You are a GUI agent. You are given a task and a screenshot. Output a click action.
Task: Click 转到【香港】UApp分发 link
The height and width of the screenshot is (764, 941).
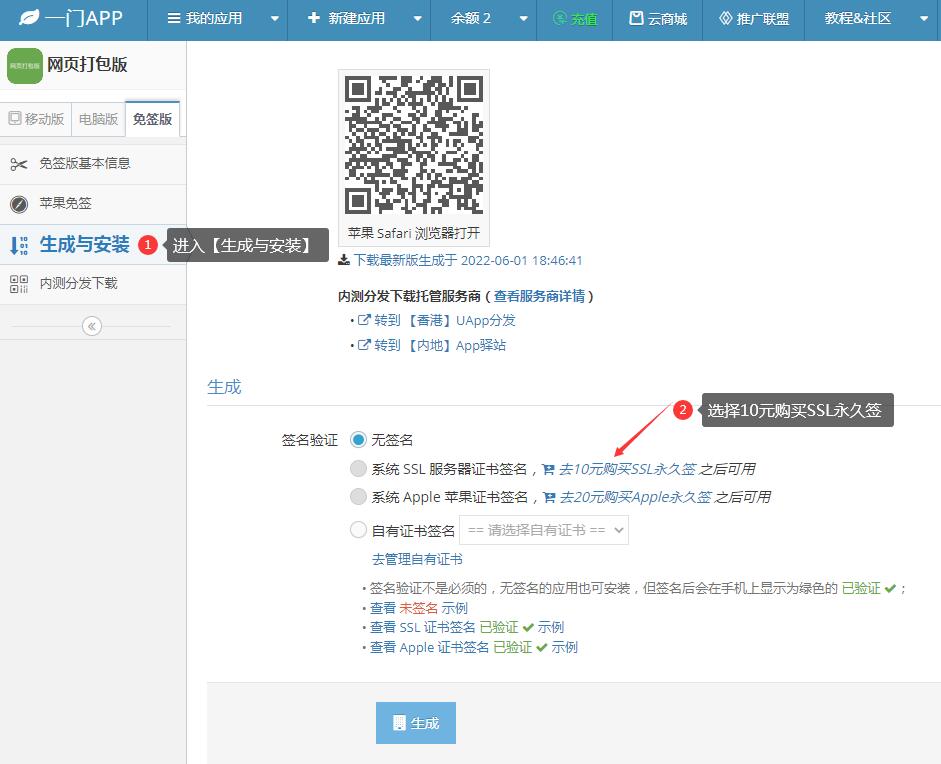pyautogui.click(x=445, y=320)
